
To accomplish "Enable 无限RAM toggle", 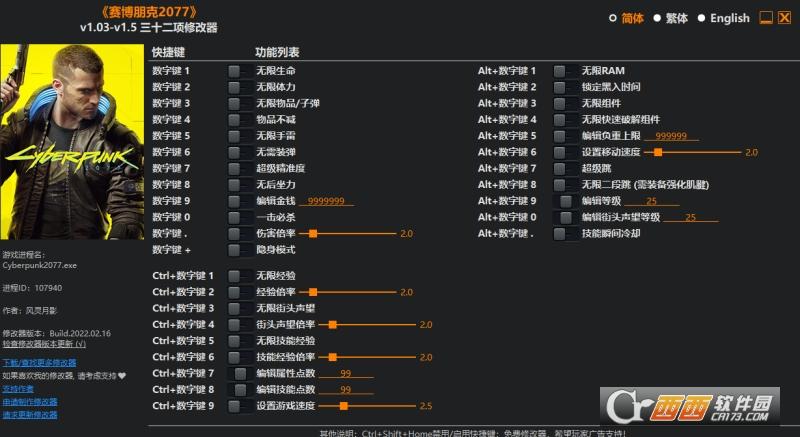I will 565,71.
